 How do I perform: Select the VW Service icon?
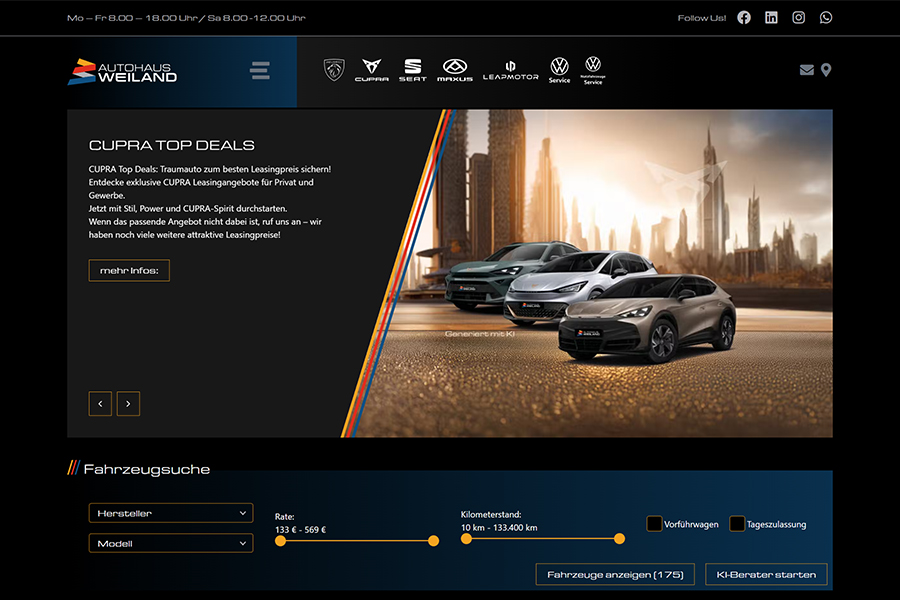(560, 70)
